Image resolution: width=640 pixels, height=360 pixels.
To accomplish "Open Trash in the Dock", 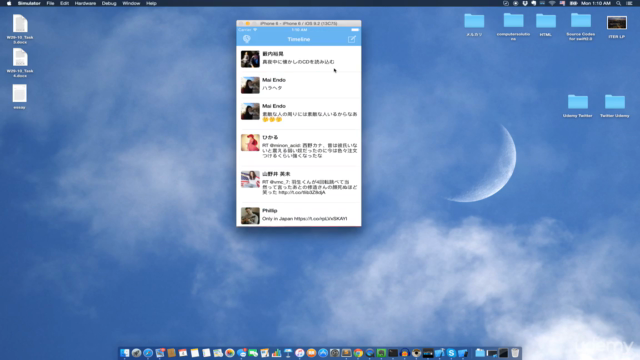I will (515, 353).
